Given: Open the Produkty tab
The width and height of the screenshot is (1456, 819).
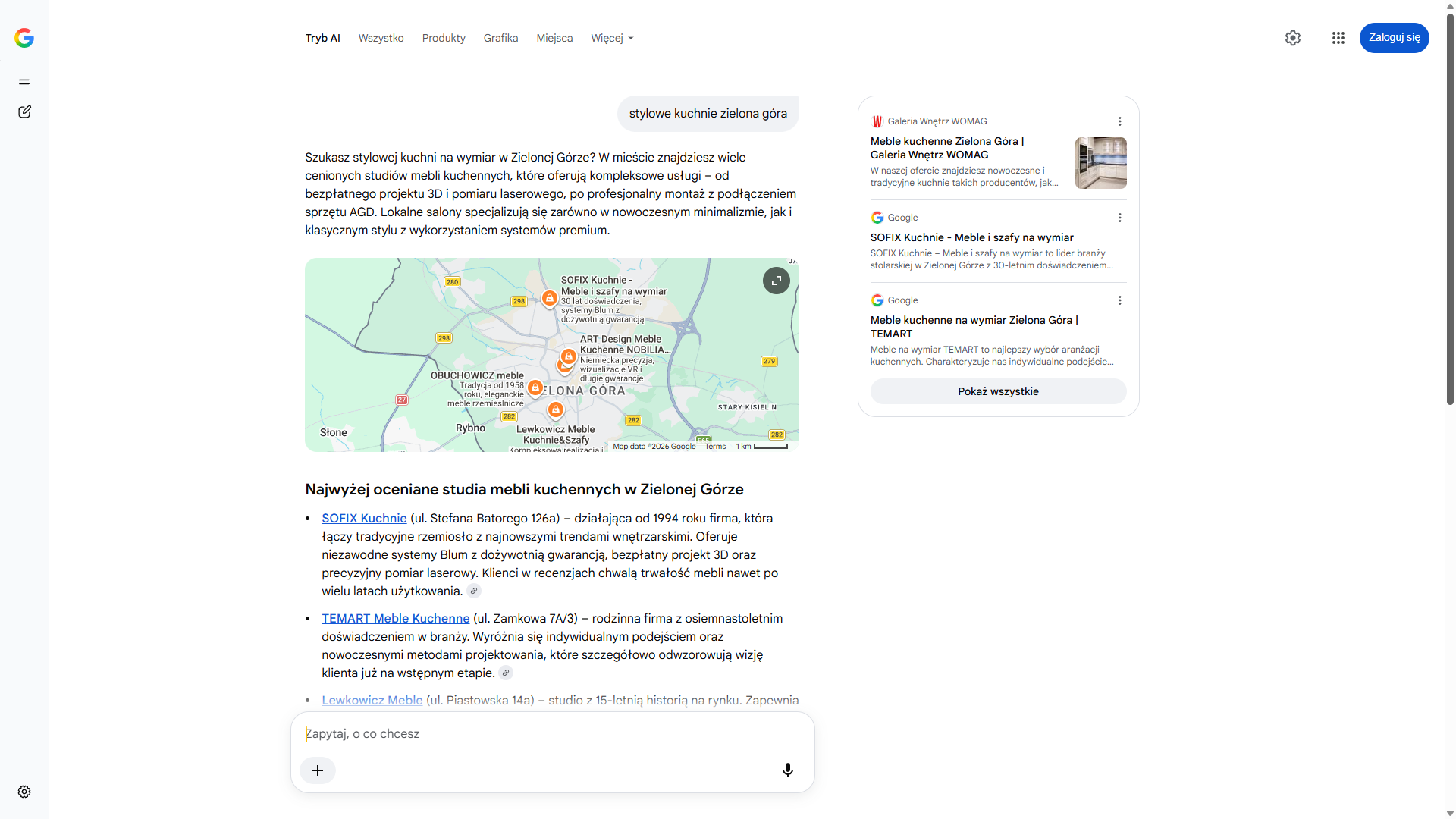Looking at the screenshot, I should click(x=444, y=38).
